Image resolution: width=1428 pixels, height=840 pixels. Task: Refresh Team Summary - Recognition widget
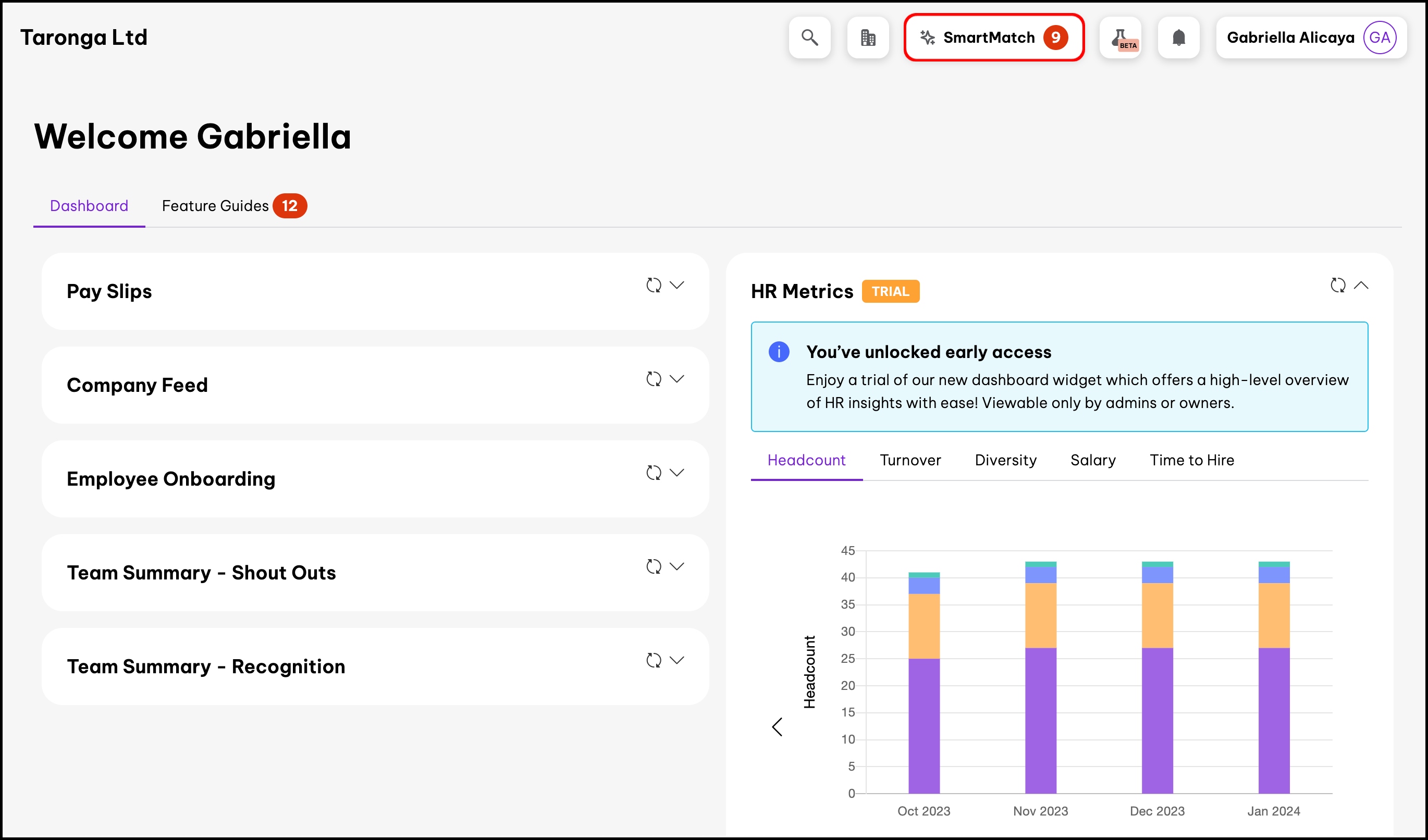tap(654, 660)
